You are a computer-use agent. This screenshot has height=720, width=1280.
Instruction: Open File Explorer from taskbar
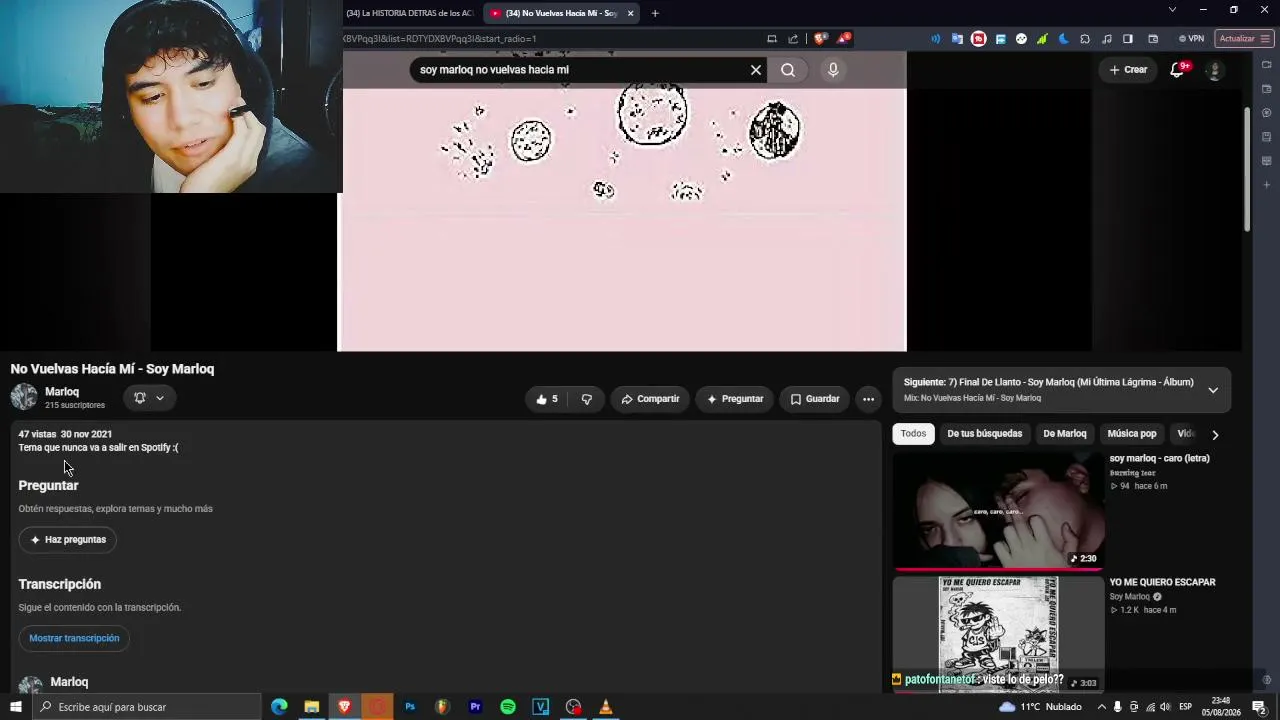point(312,707)
